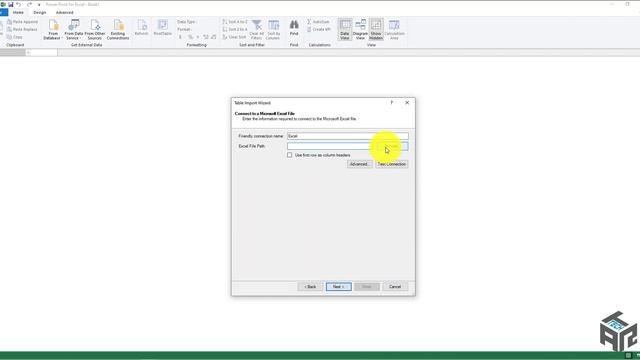Close the Table Import Wizard dialog
This screenshot has width=640, height=360.
(407, 102)
